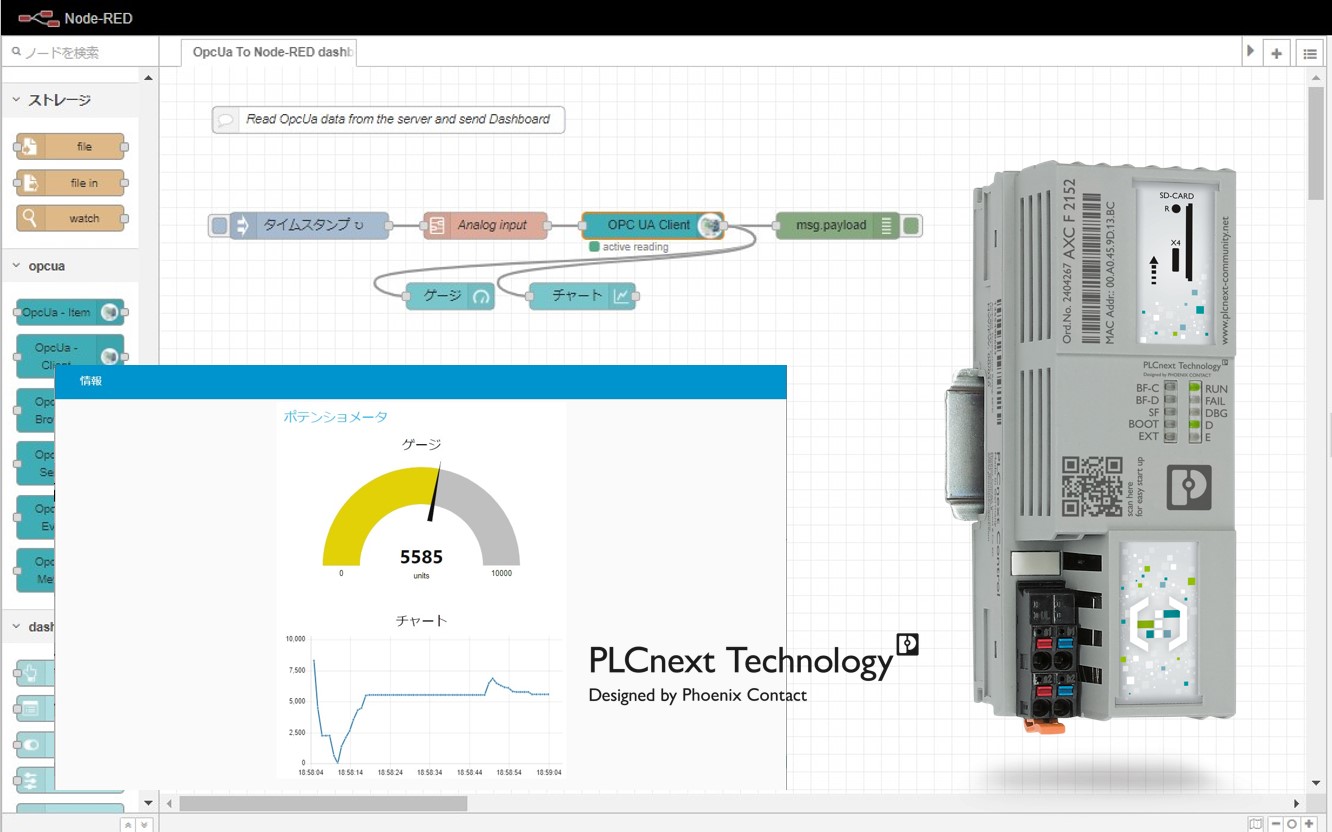The height and width of the screenshot is (832, 1332).
Task: Select the OpcUa To Node-RED dashboard tab
Action: click(270, 52)
